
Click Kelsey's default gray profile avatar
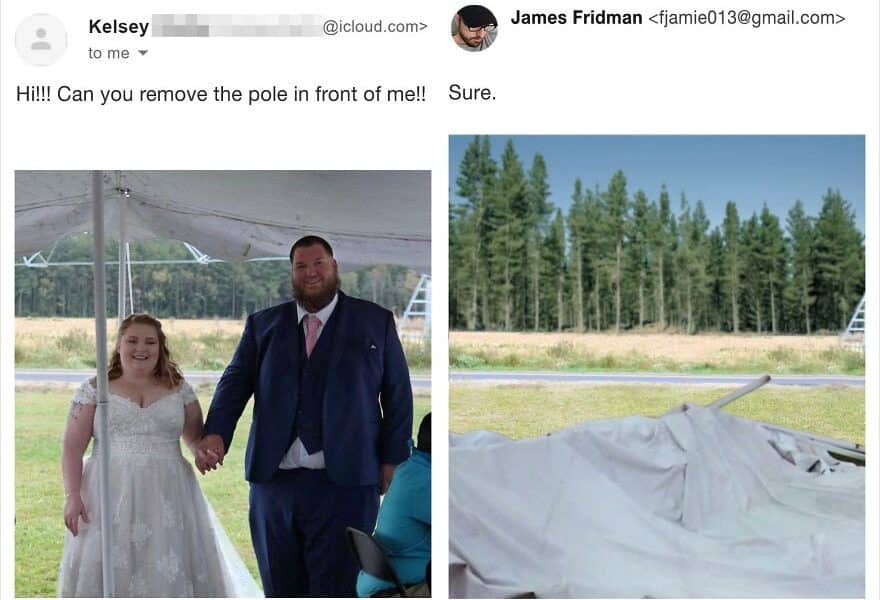tap(41, 40)
